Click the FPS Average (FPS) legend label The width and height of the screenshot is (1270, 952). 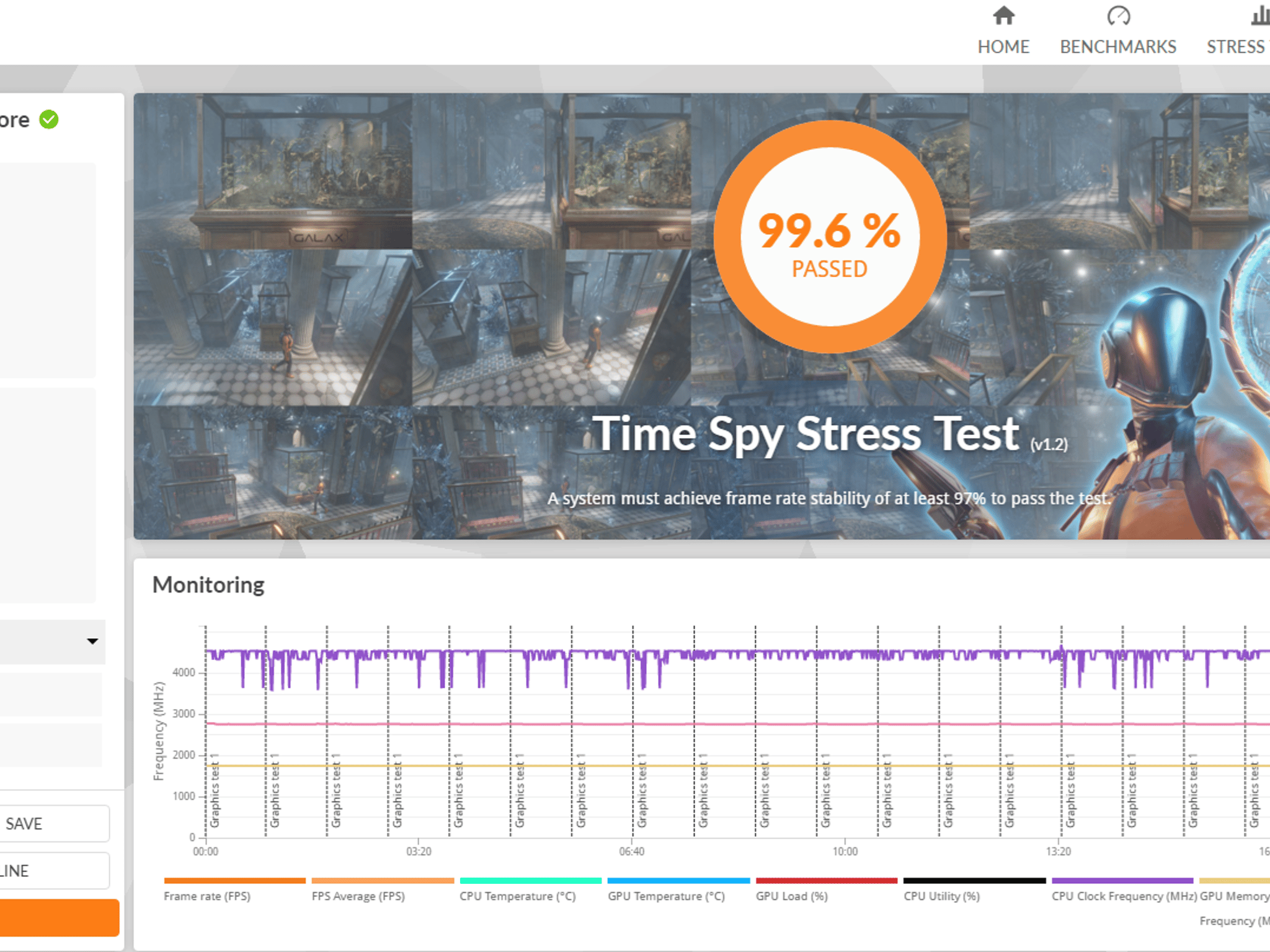pyautogui.click(x=358, y=896)
